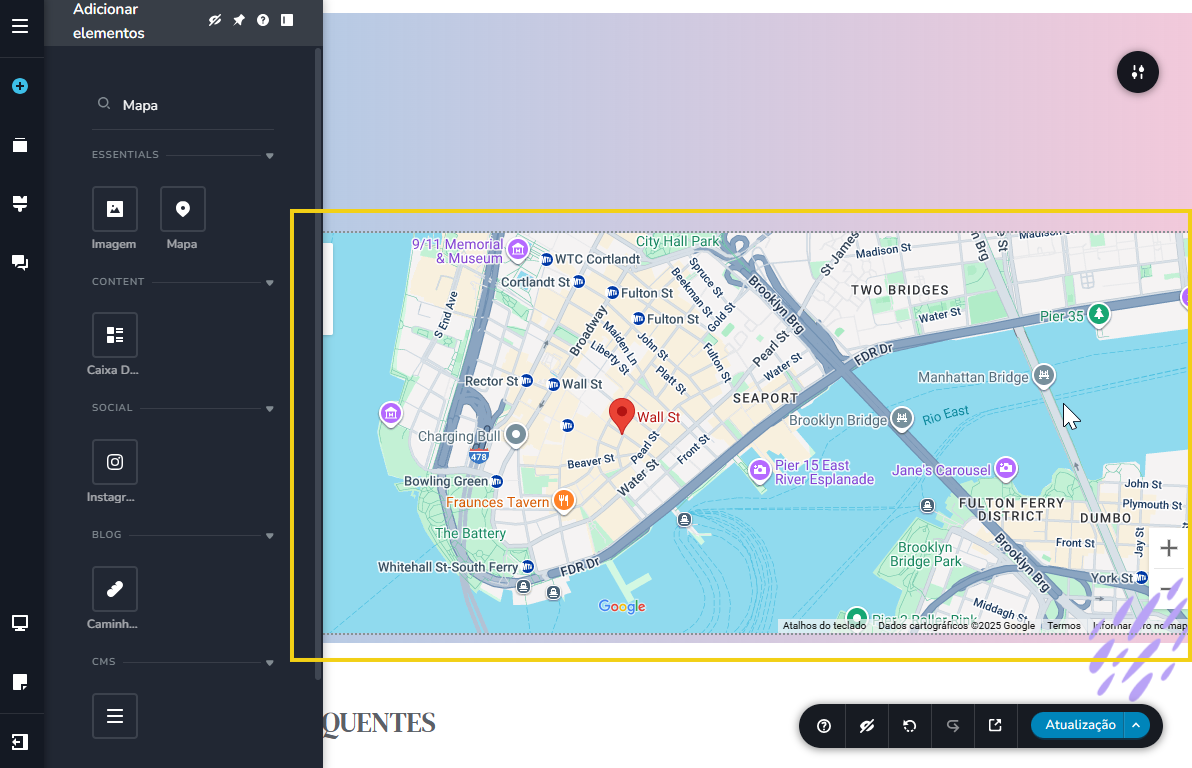Click the Atualização button

(x=1079, y=725)
